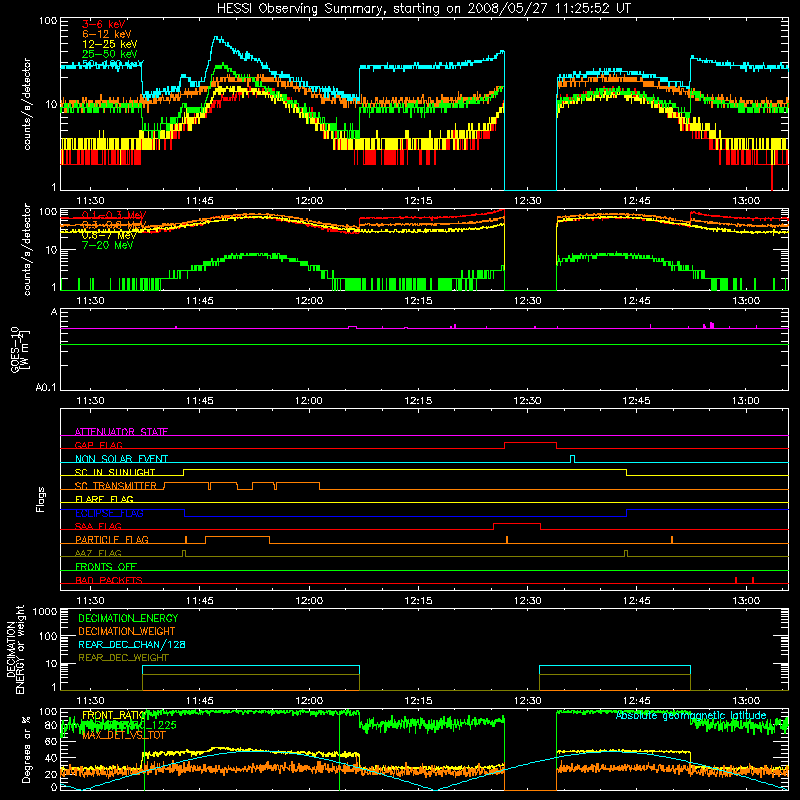Click the REAR_DEC_WEIGHT legend entry
Image resolution: width=800 pixels, height=800 pixels.
(x=123, y=658)
